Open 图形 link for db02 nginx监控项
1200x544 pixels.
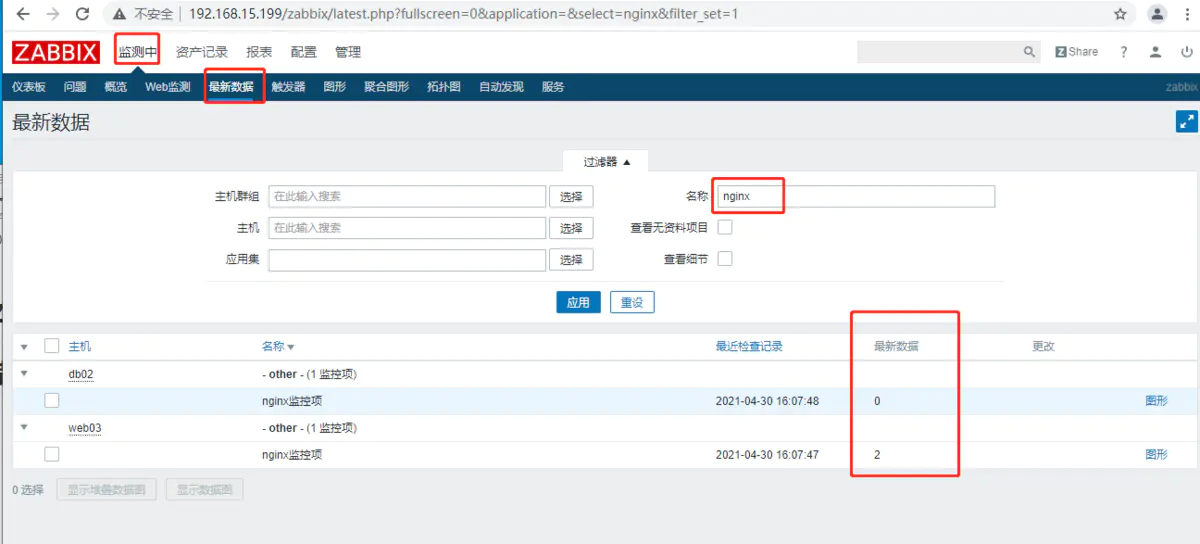[1156, 401]
